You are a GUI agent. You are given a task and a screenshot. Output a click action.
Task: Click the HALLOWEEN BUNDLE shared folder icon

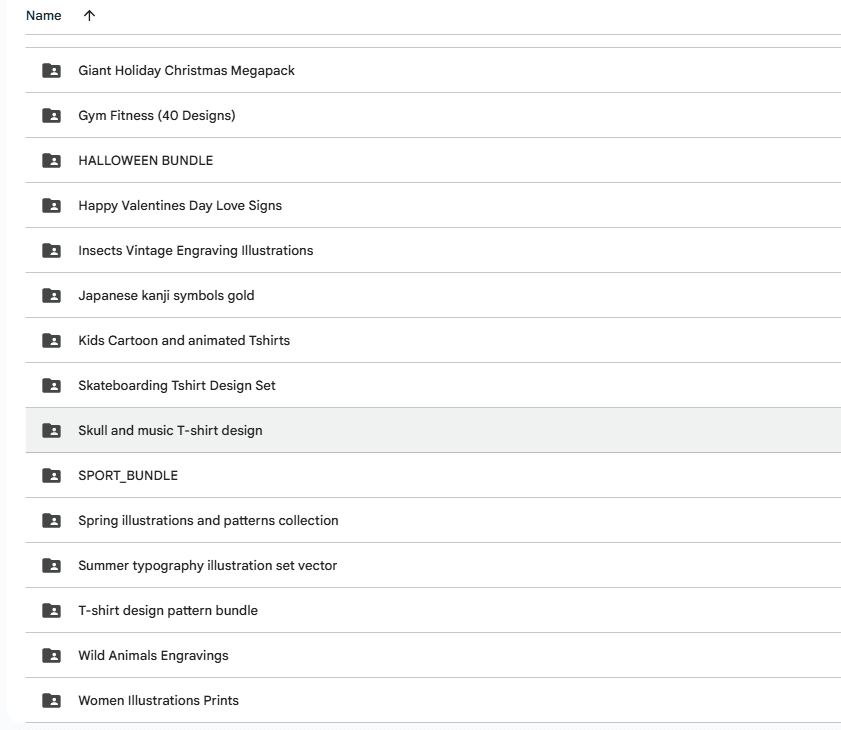(x=51, y=161)
